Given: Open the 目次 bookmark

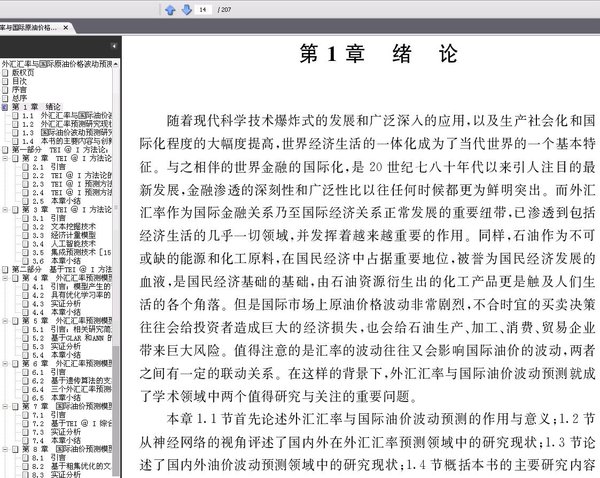Looking at the screenshot, I should point(19,81).
